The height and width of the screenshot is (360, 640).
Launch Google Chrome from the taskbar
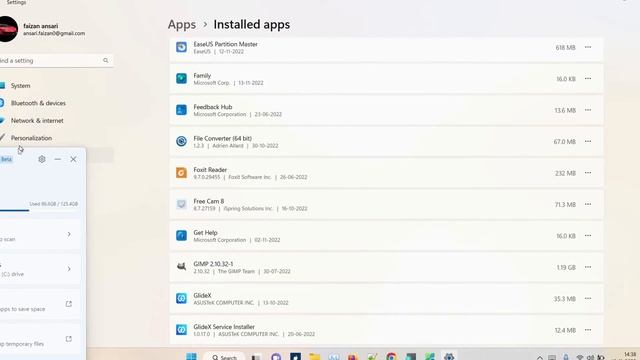coord(391,357)
